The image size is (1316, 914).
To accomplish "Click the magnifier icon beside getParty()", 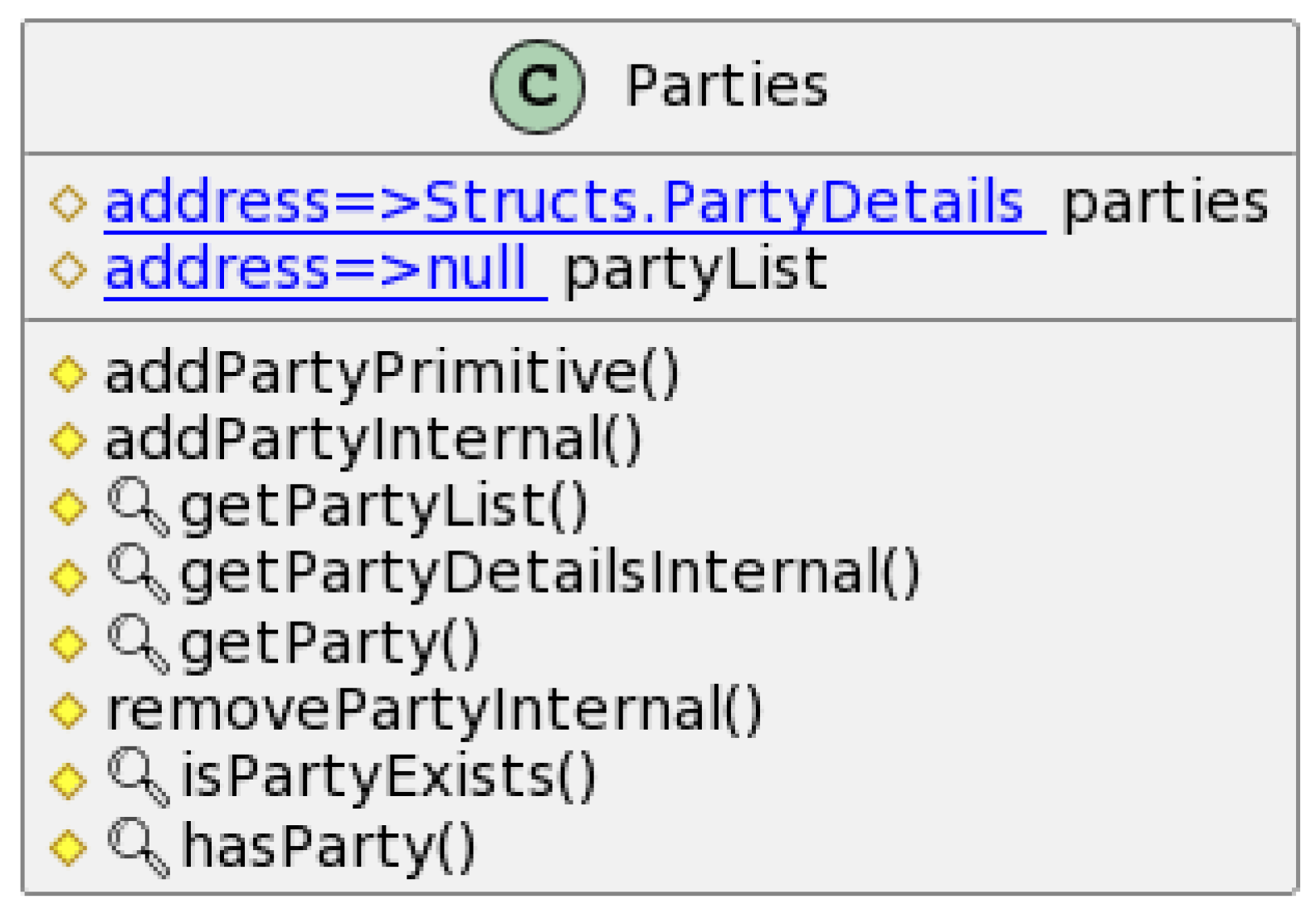I will [x=137, y=642].
